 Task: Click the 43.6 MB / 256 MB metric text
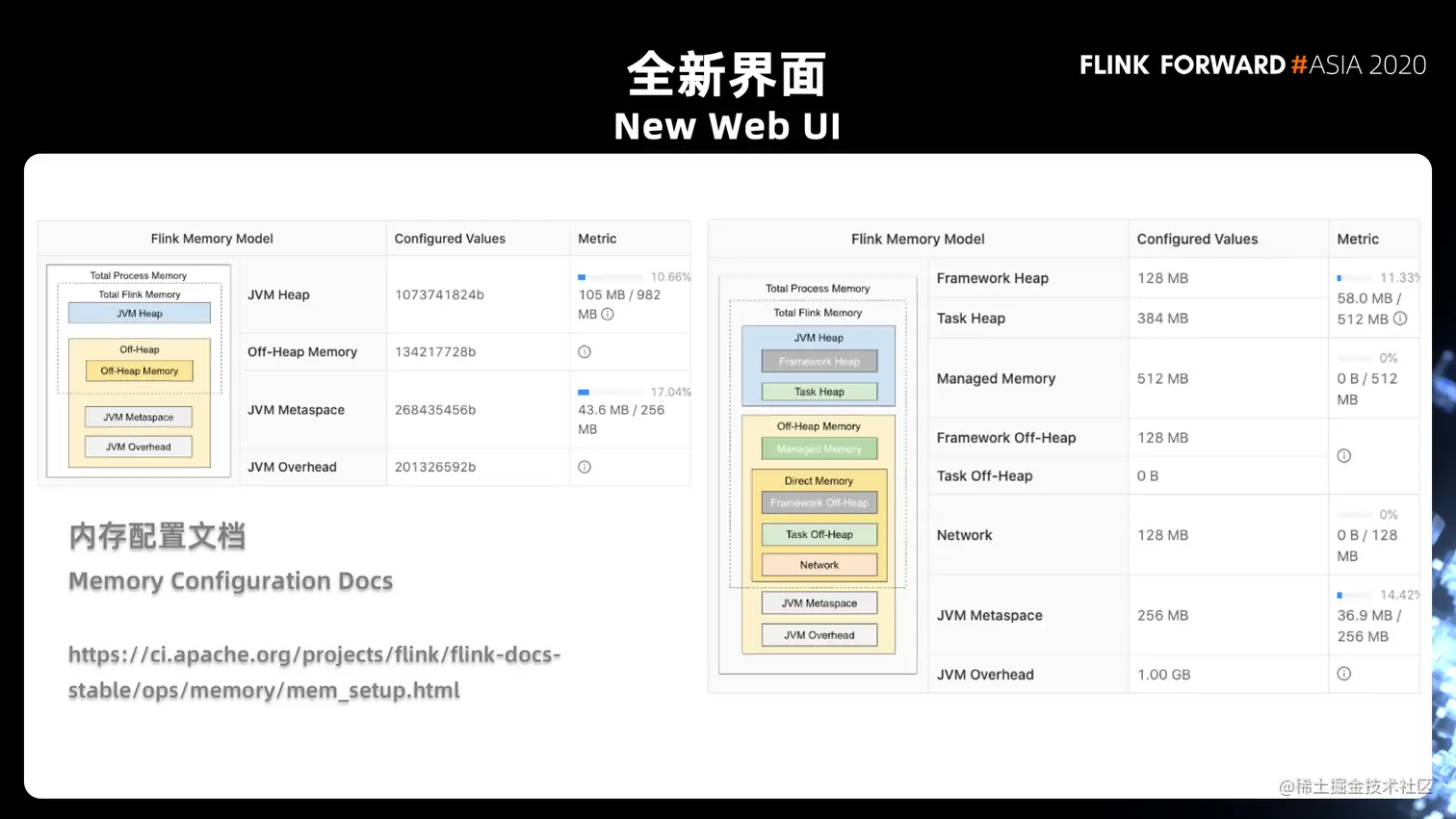point(621,420)
